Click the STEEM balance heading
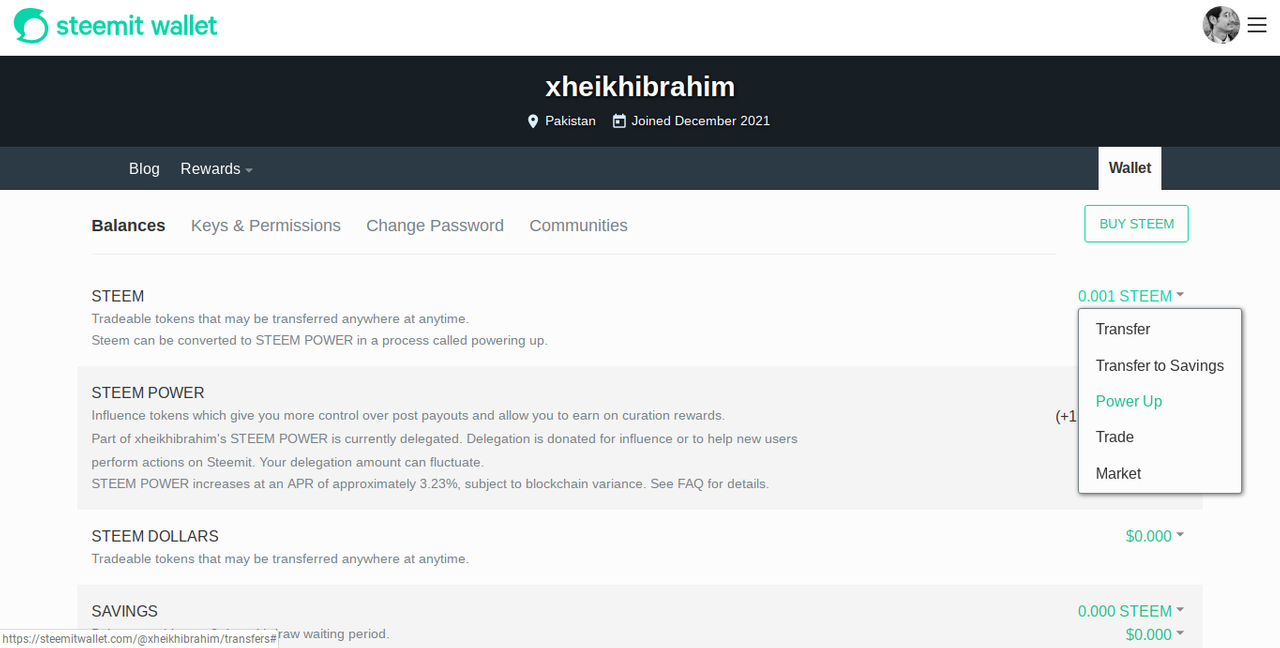This screenshot has width=1280, height=648. point(118,296)
